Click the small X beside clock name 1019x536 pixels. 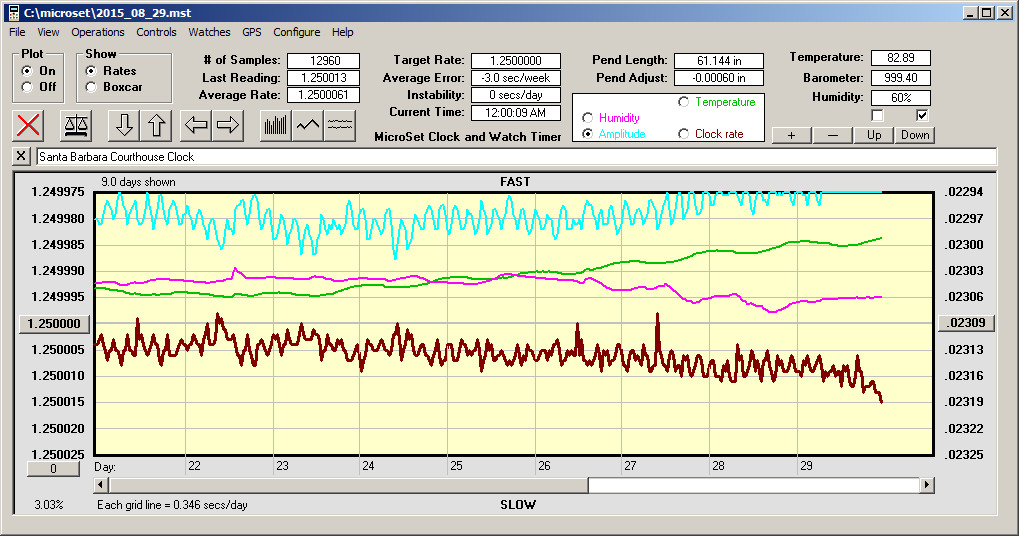21,156
